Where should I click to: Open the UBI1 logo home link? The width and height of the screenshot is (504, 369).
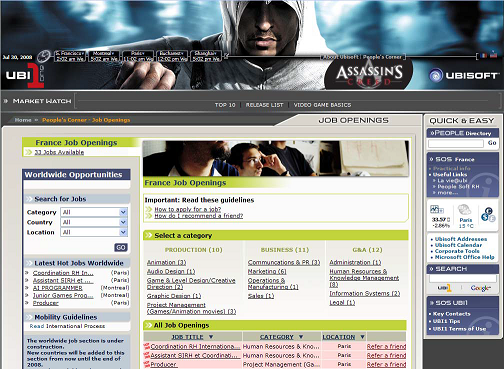pos(25,75)
